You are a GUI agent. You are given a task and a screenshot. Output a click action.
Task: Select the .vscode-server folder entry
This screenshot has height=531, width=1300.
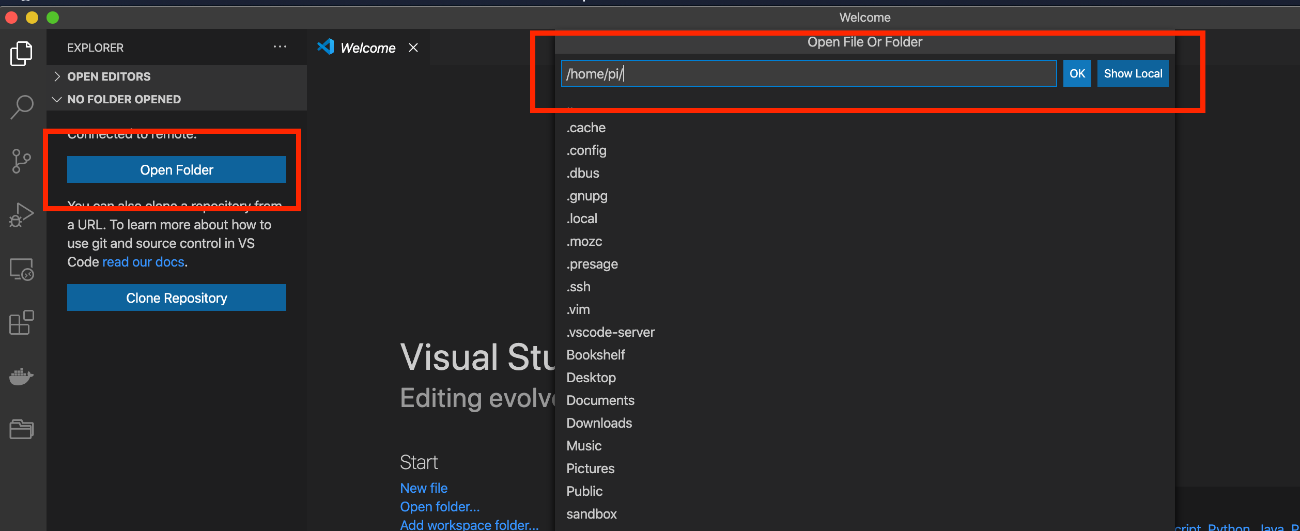(865, 332)
